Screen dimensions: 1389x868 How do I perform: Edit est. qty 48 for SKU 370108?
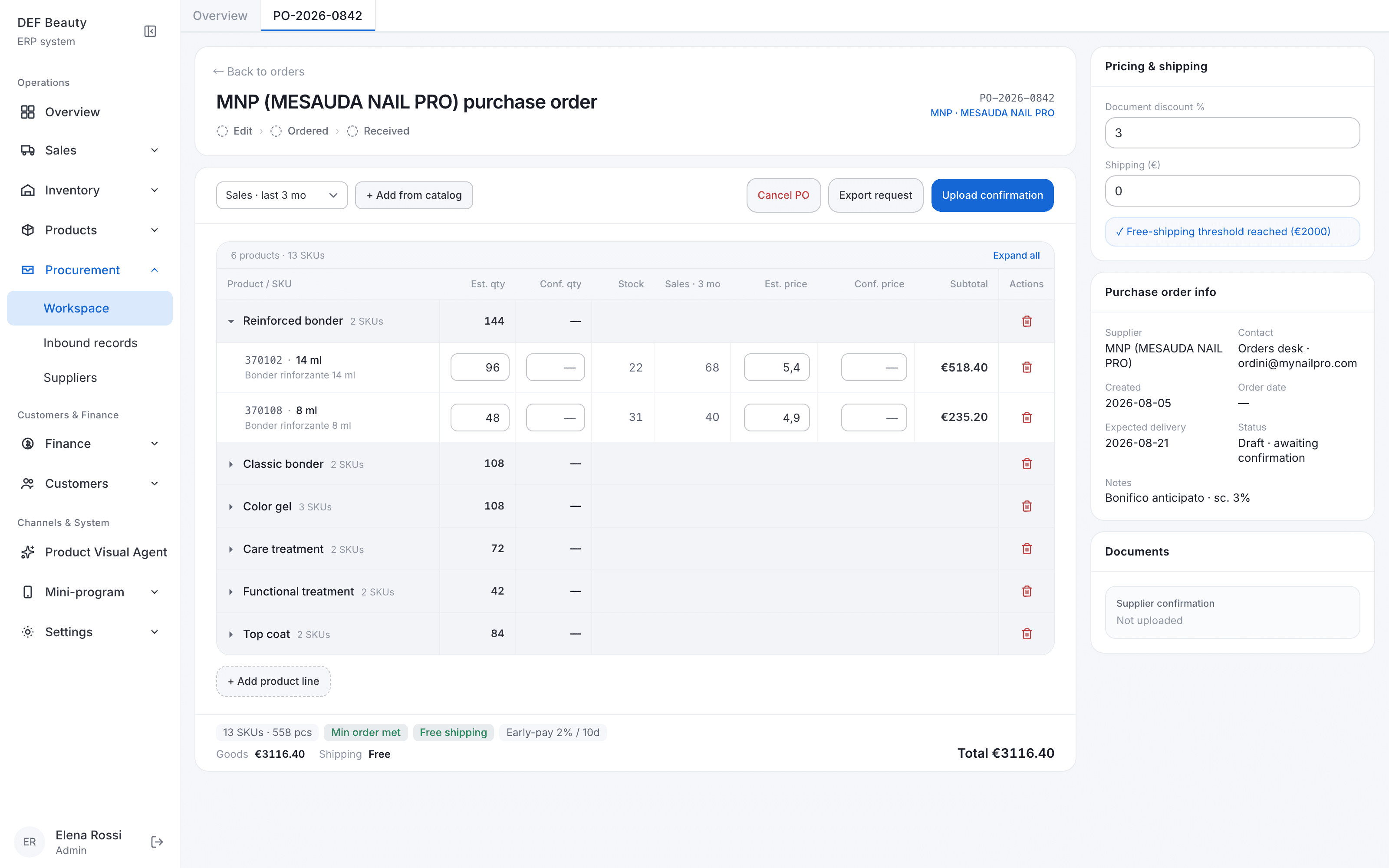[x=480, y=418]
